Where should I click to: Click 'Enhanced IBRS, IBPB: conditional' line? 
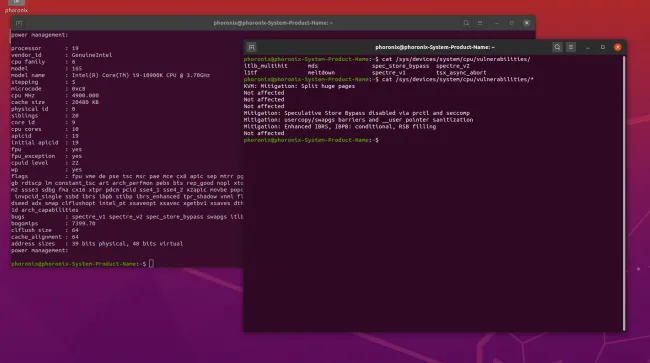point(340,126)
